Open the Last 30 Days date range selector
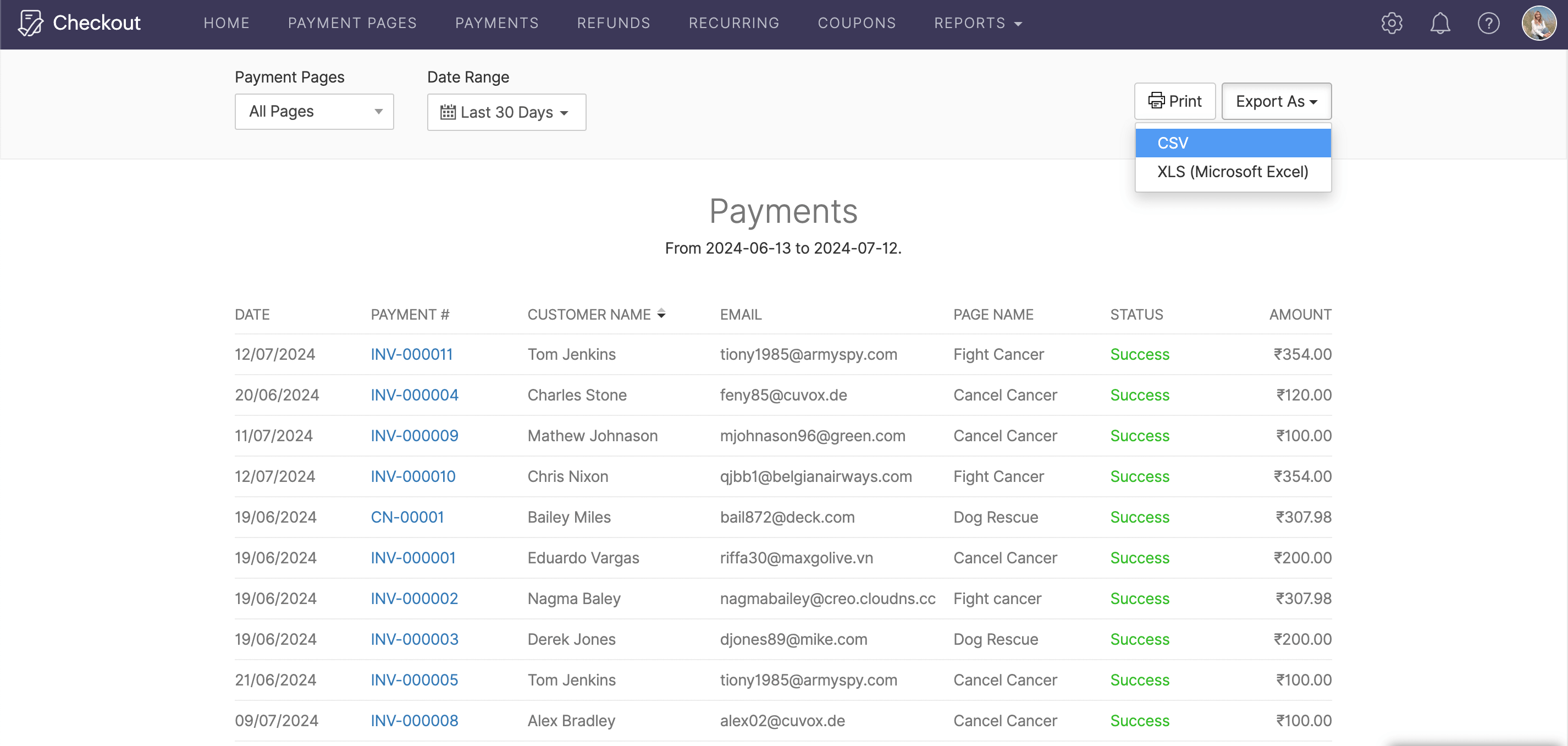 click(506, 112)
